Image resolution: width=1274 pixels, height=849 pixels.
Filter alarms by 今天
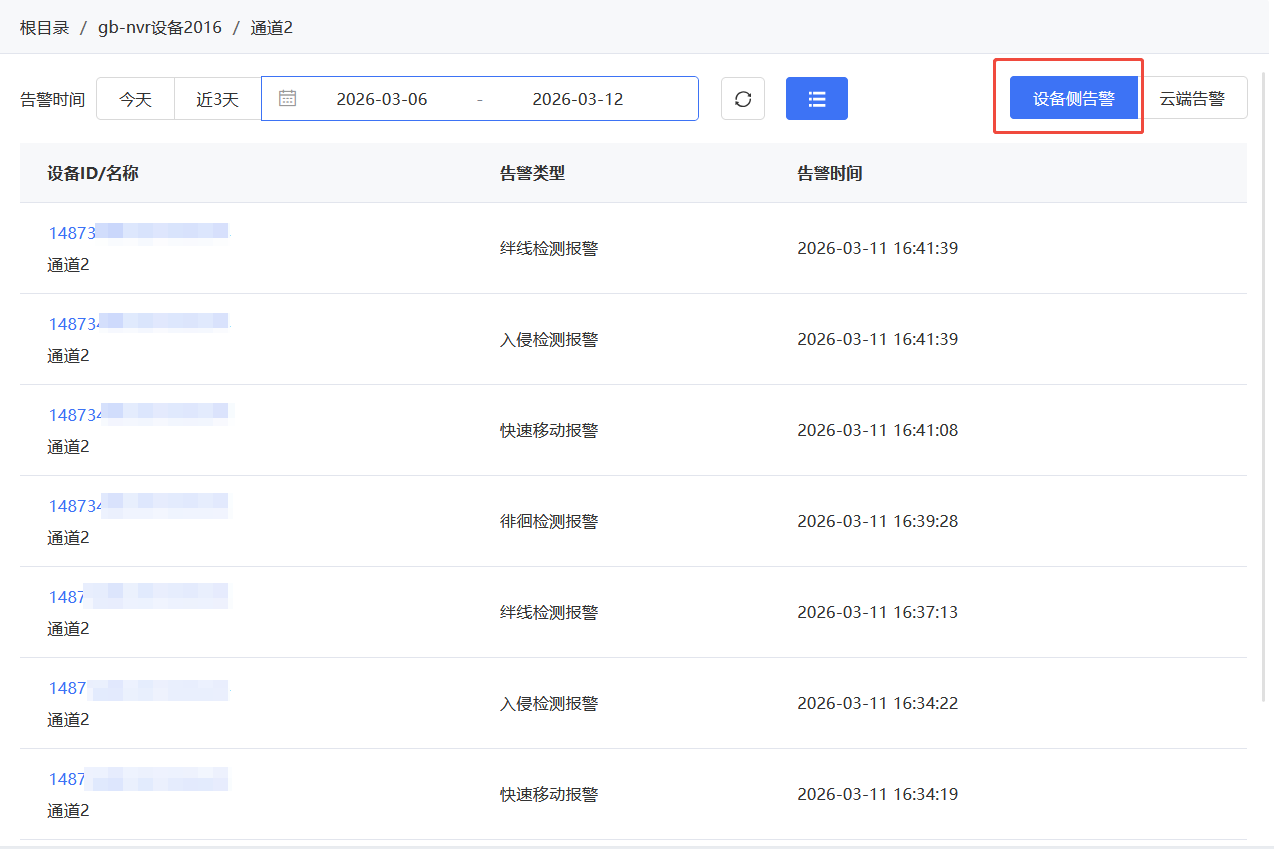(135, 99)
